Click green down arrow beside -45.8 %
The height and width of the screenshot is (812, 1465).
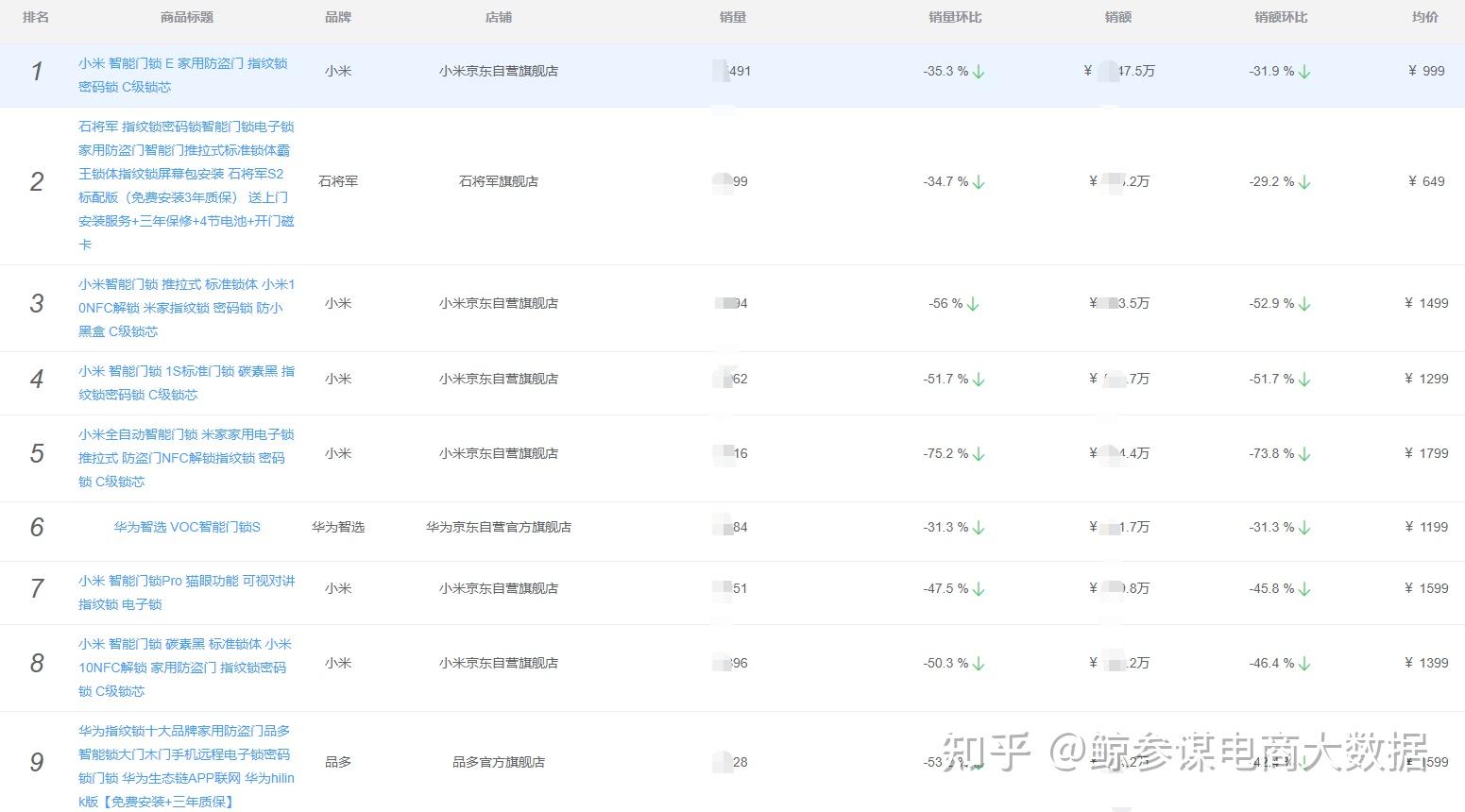pos(1304,589)
